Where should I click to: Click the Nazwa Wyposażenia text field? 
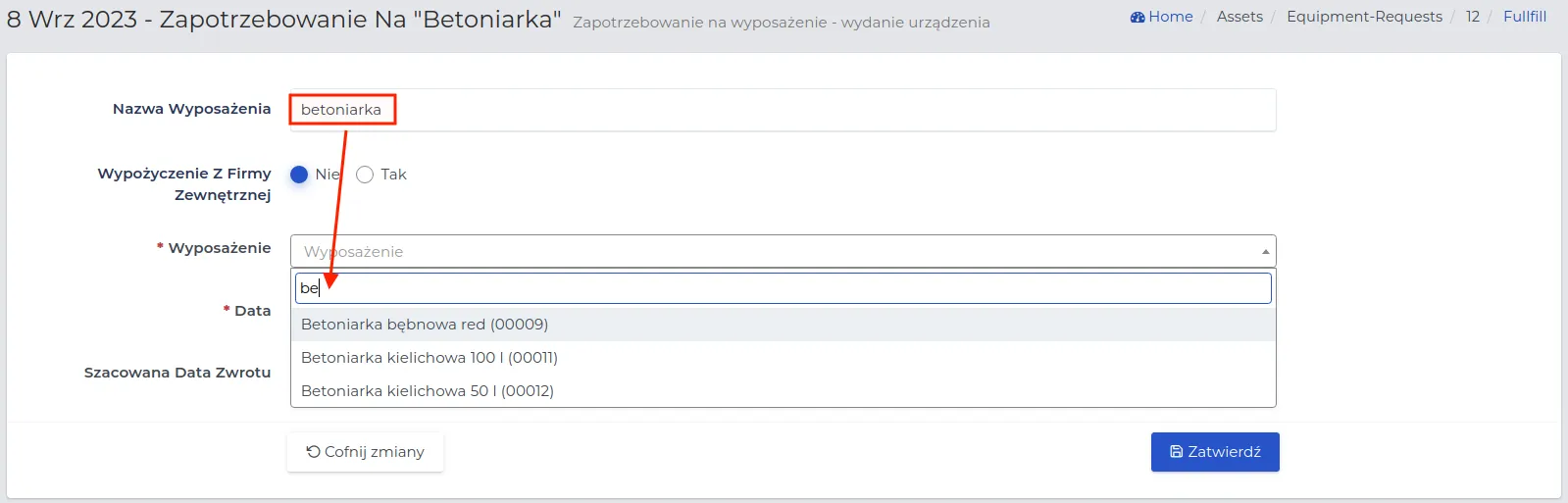pyautogui.click(x=783, y=110)
